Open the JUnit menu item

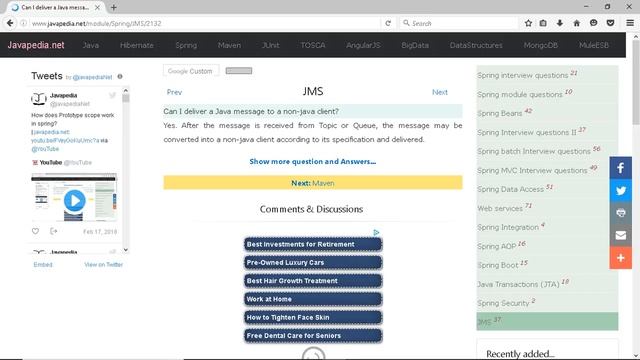click(x=271, y=45)
